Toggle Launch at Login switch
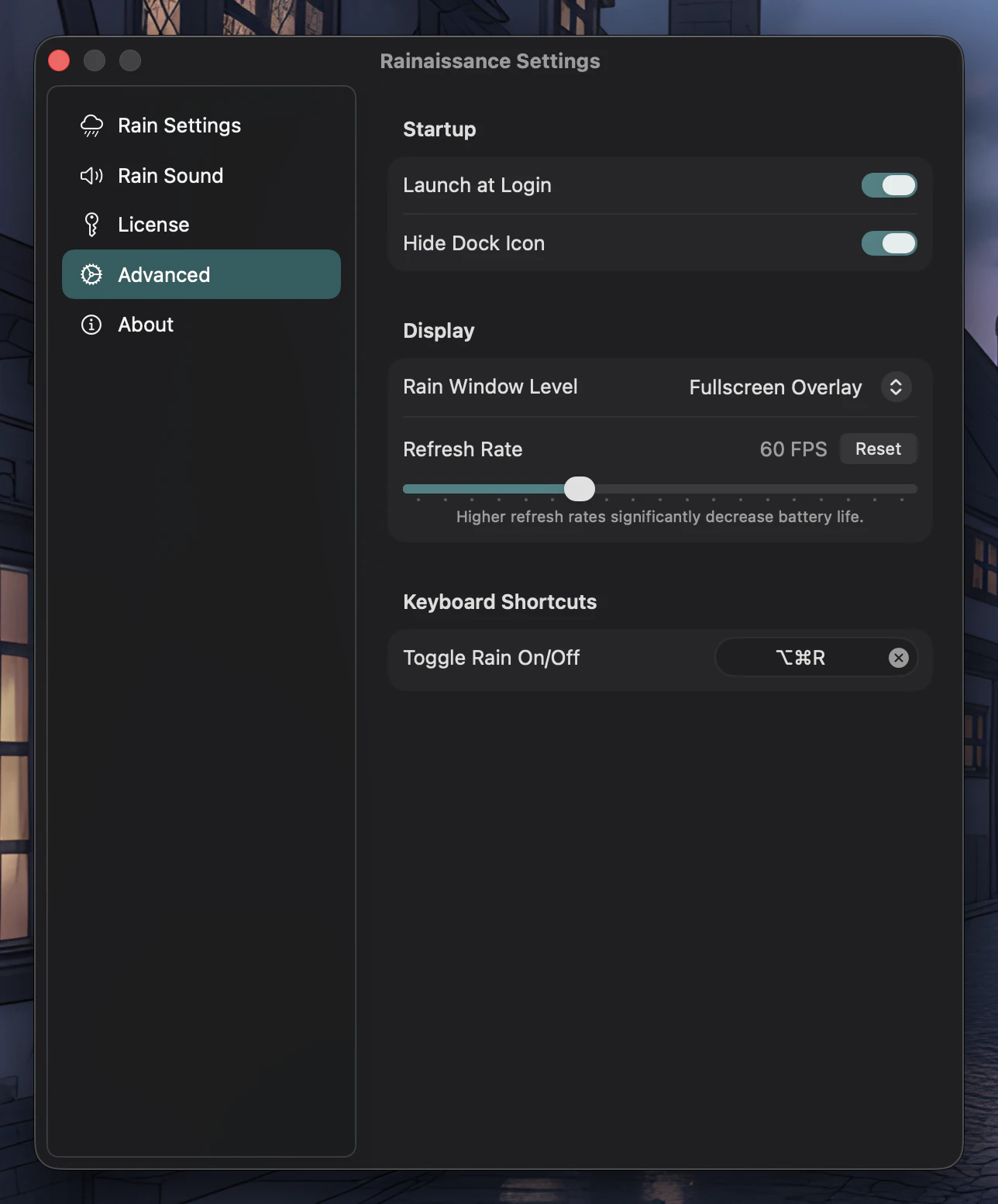 [889, 185]
